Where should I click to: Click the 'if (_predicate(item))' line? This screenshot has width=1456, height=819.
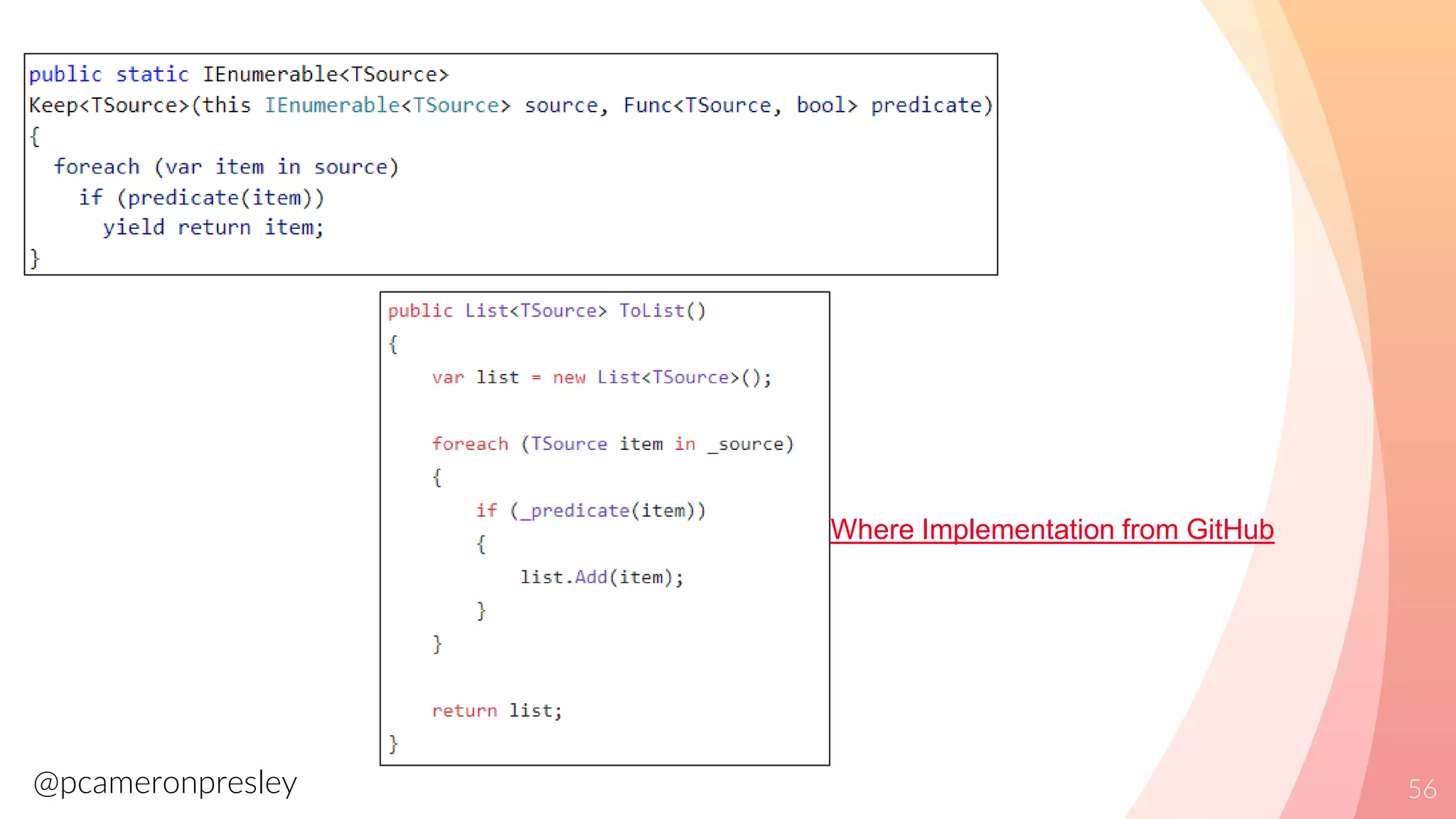(591, 510)
